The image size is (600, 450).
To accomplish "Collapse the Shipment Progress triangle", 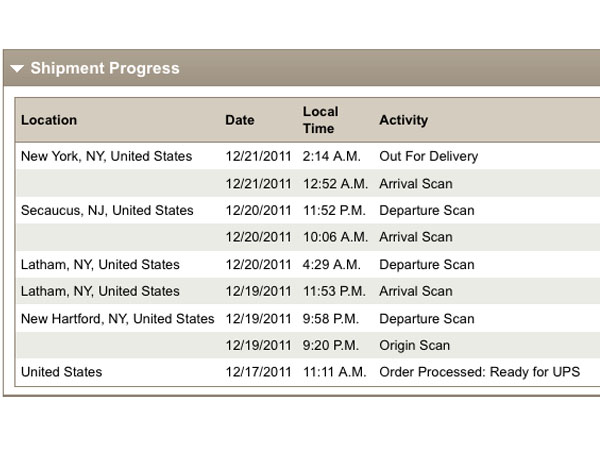I will coord(17,69).
